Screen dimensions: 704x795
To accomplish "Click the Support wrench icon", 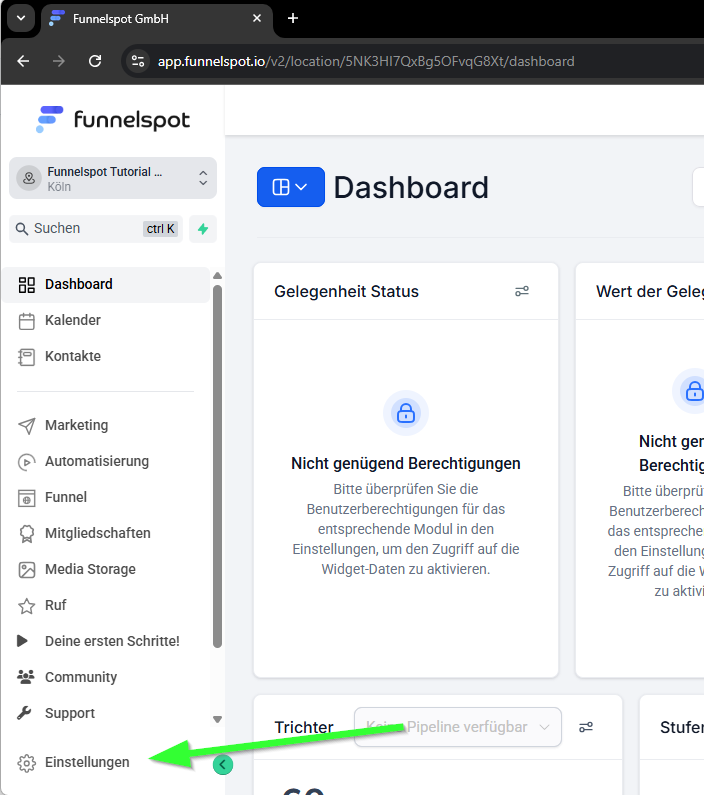I will tap(24, 713).
